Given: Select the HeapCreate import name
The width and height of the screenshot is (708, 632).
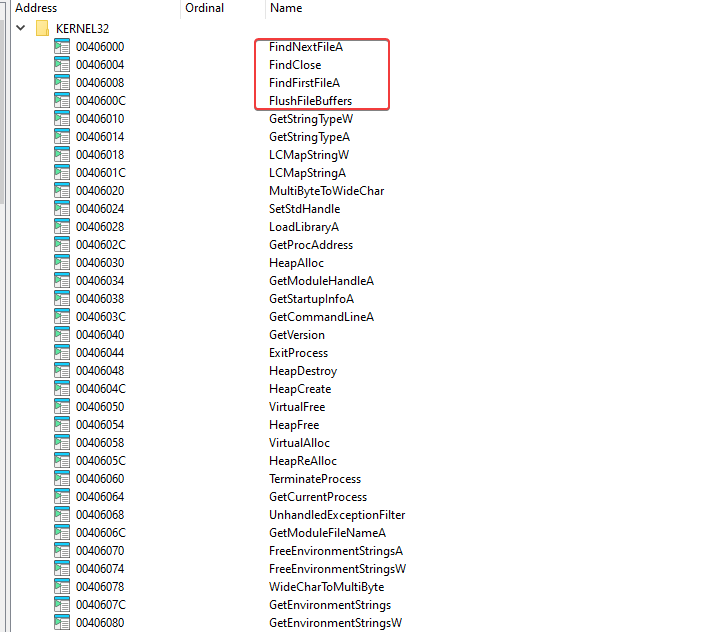Looking at the screenshot, I should click(300, 389).
